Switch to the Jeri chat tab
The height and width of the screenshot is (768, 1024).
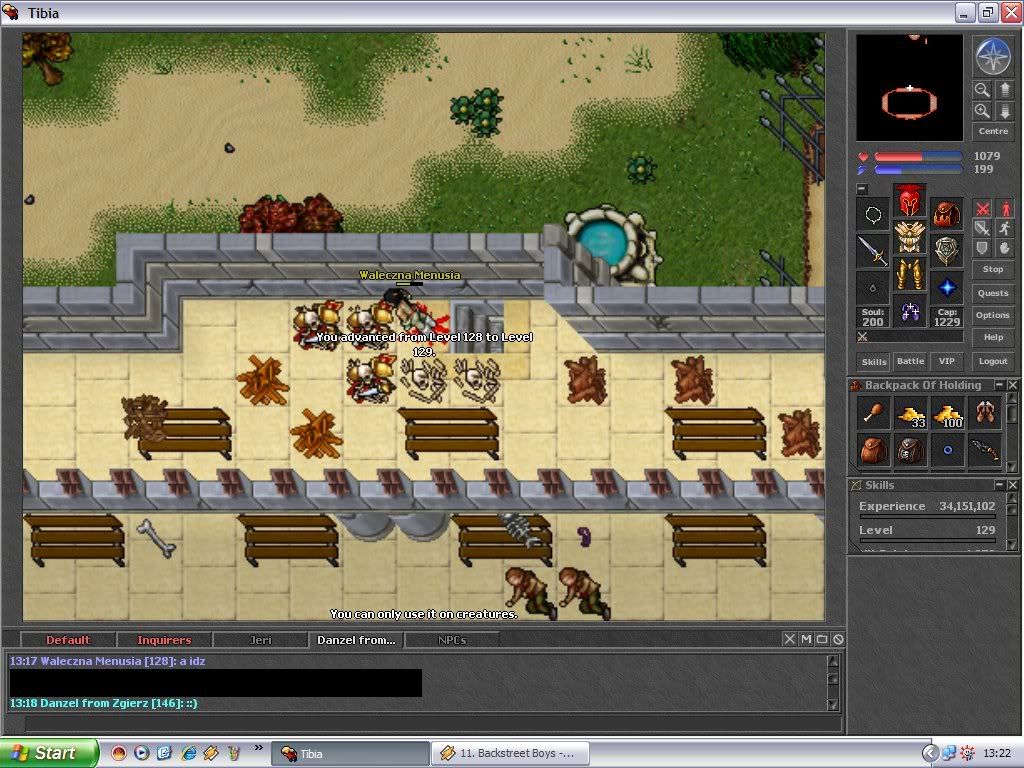tap(260, 640)
